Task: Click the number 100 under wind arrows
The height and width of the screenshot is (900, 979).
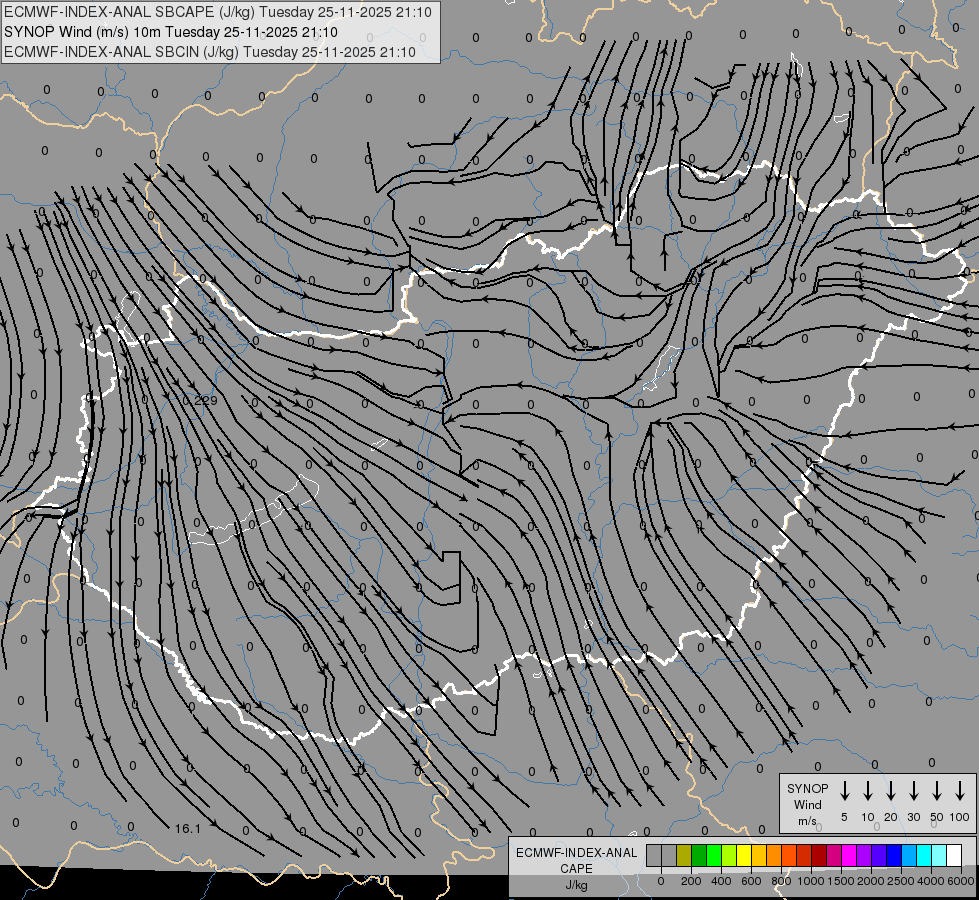Action: coord(960,817)
